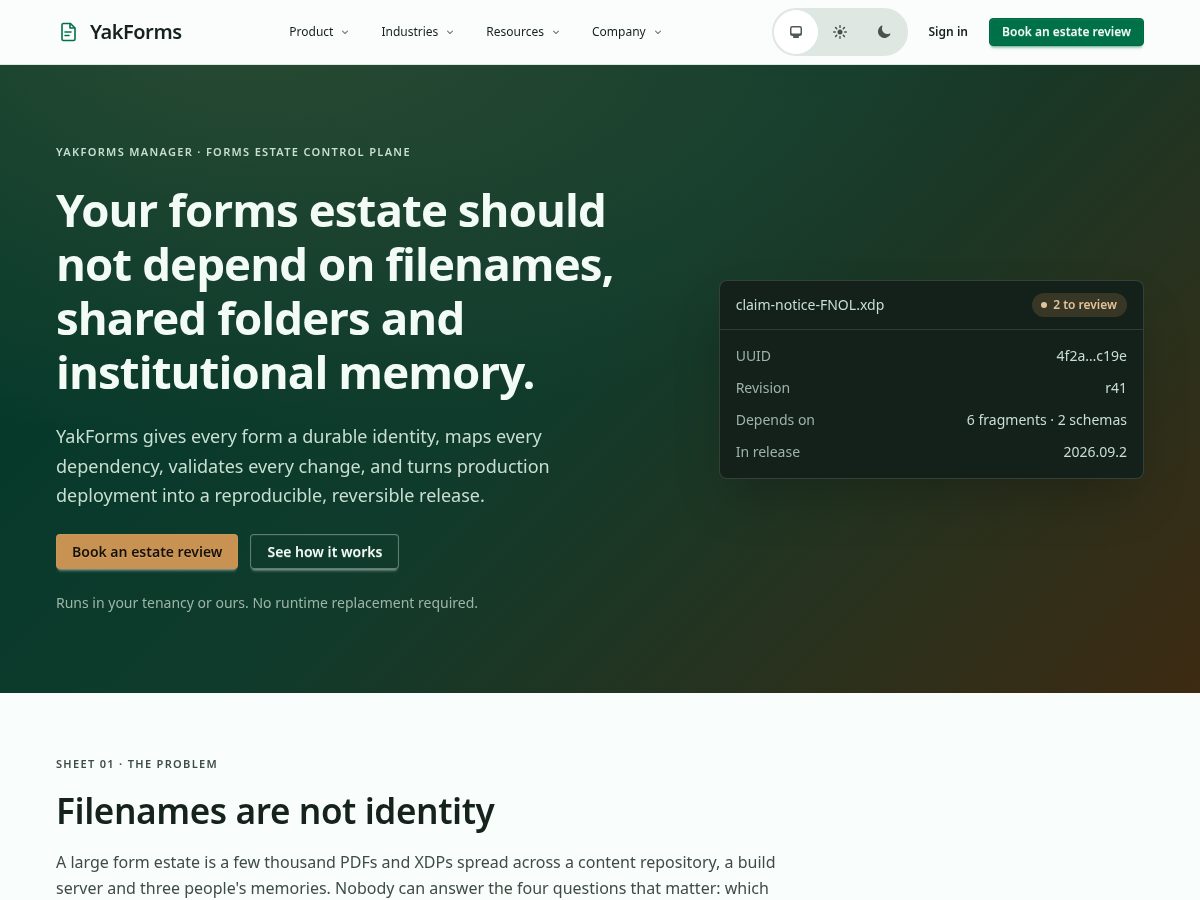This screenshot has width=1200, height=900.
Task: Switch to light theme sun icon
Action: [x=840, y=32]
